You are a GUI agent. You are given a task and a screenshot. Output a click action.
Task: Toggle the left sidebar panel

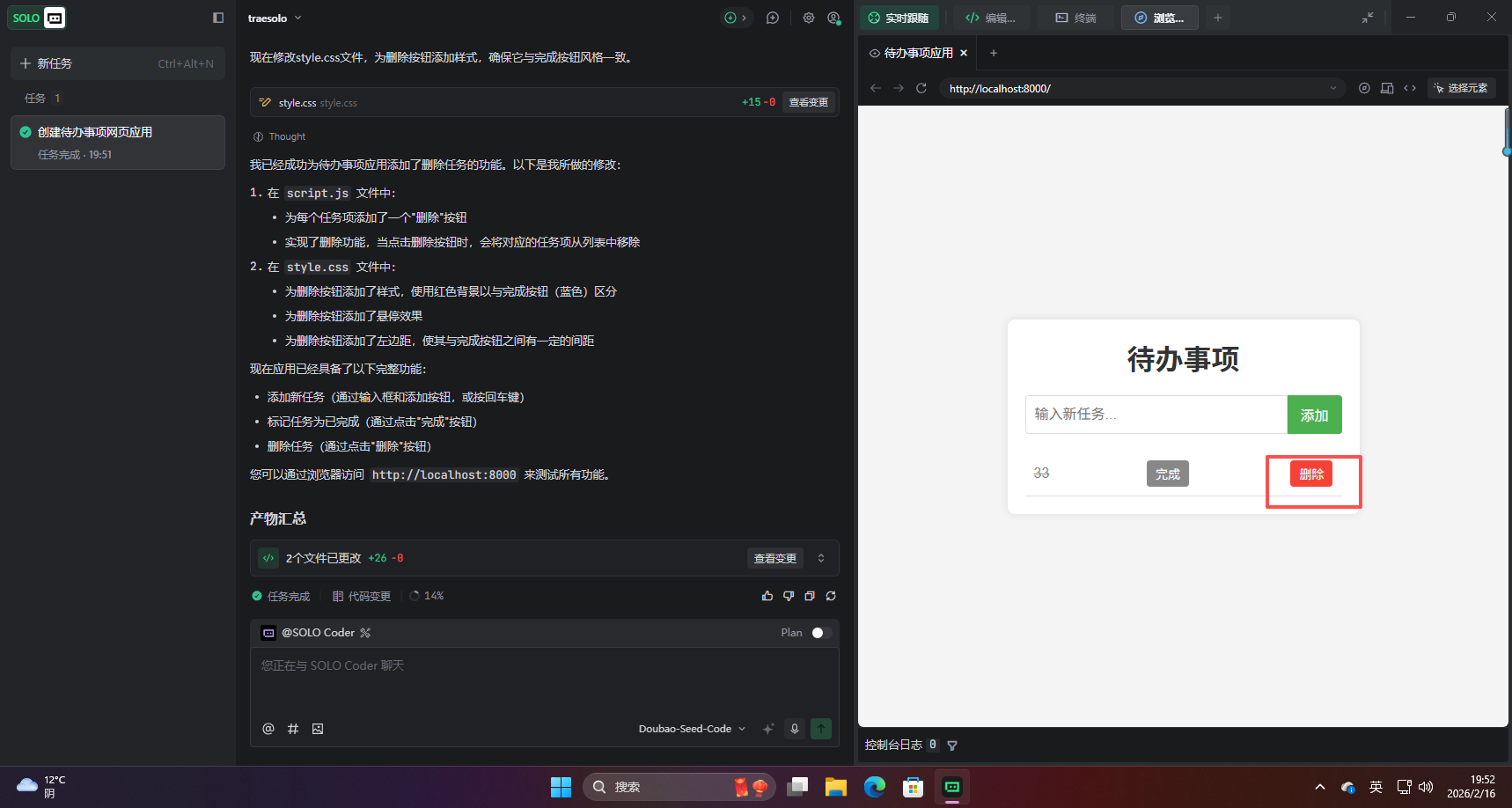coord(217,18)
